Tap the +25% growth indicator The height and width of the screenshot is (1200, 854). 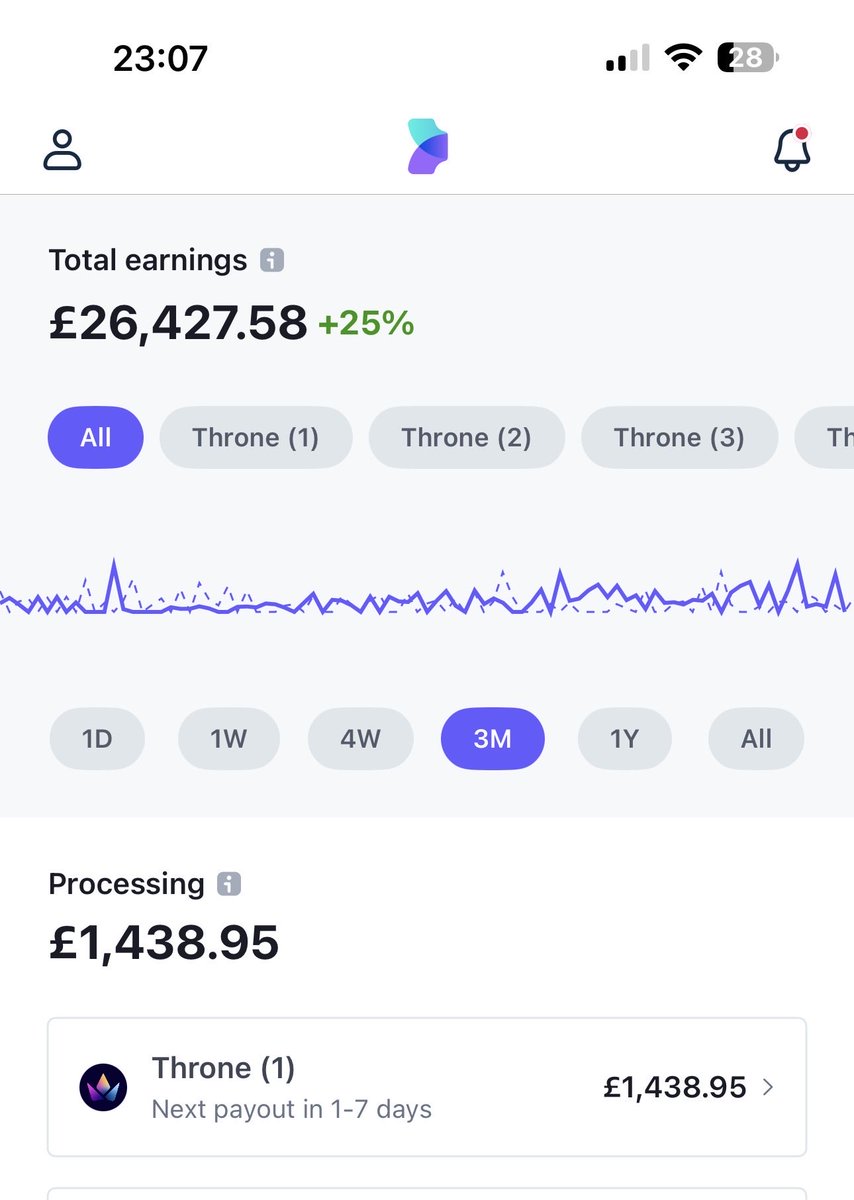366,324
